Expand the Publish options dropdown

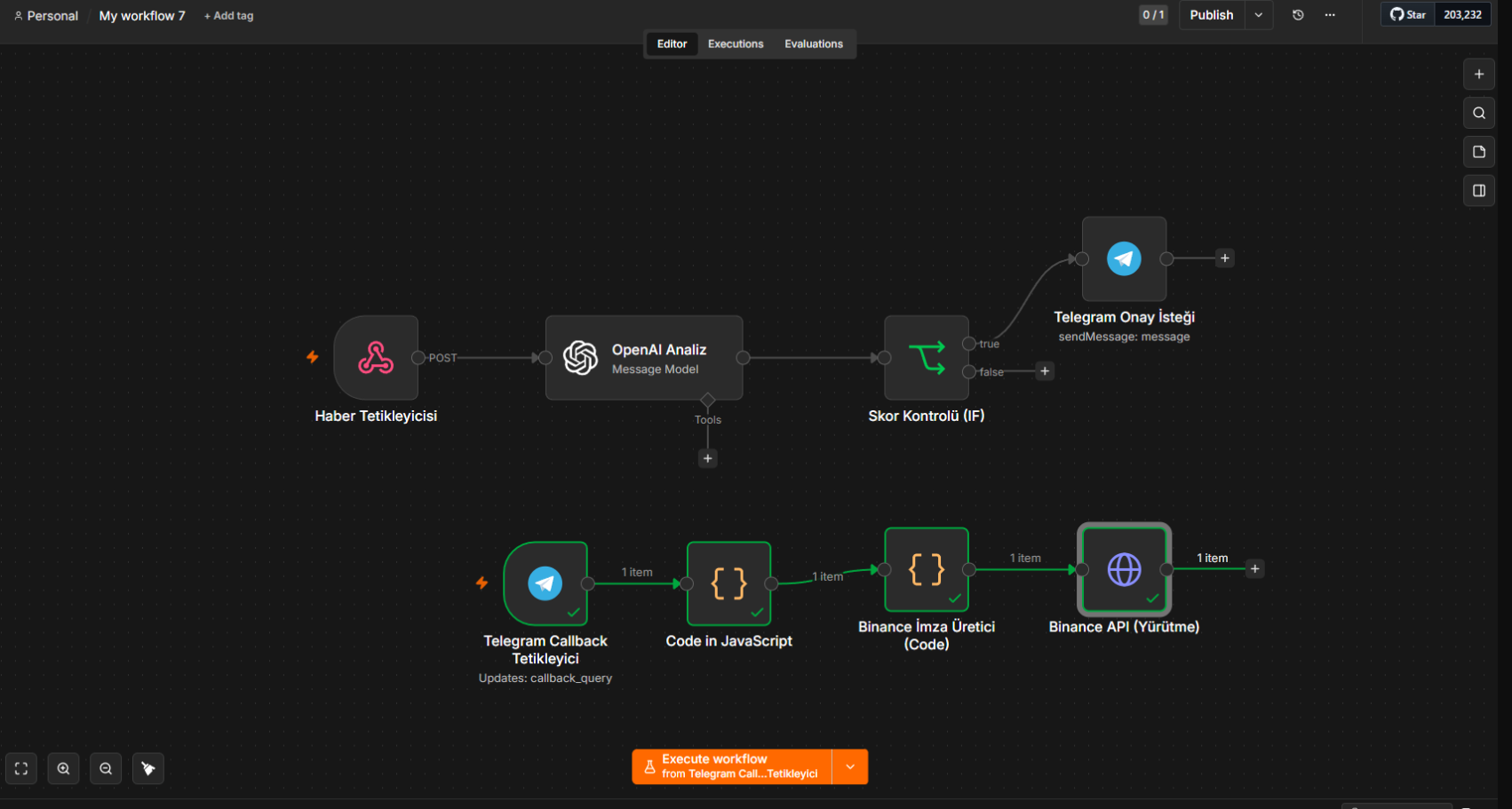tap(1259, 15)
